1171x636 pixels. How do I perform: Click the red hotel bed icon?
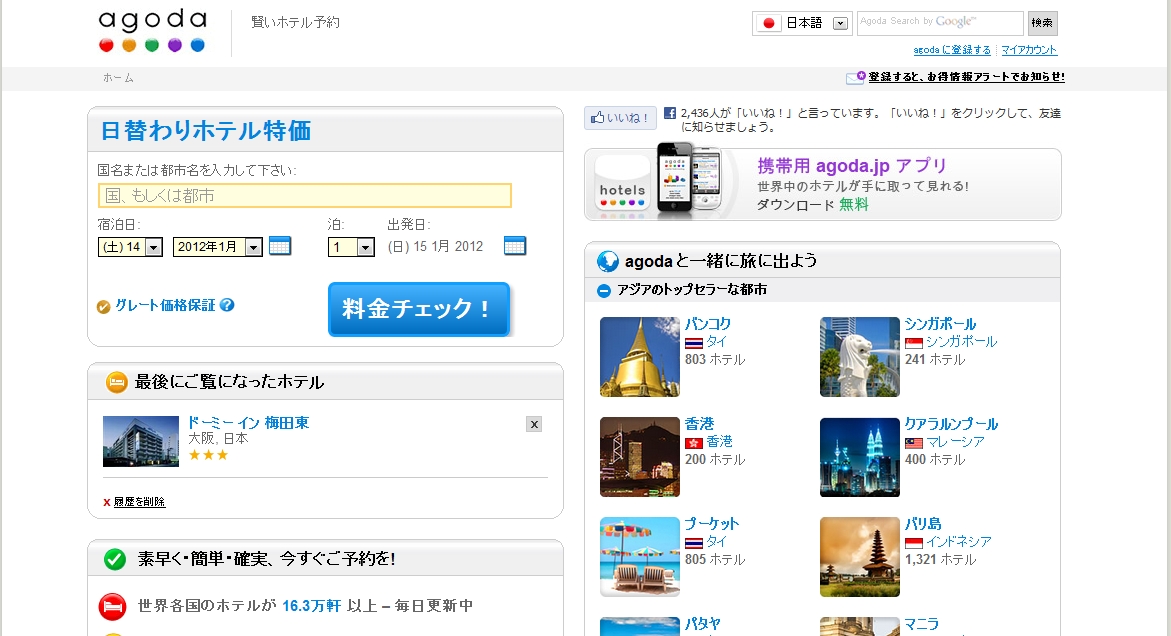[113, 606]
